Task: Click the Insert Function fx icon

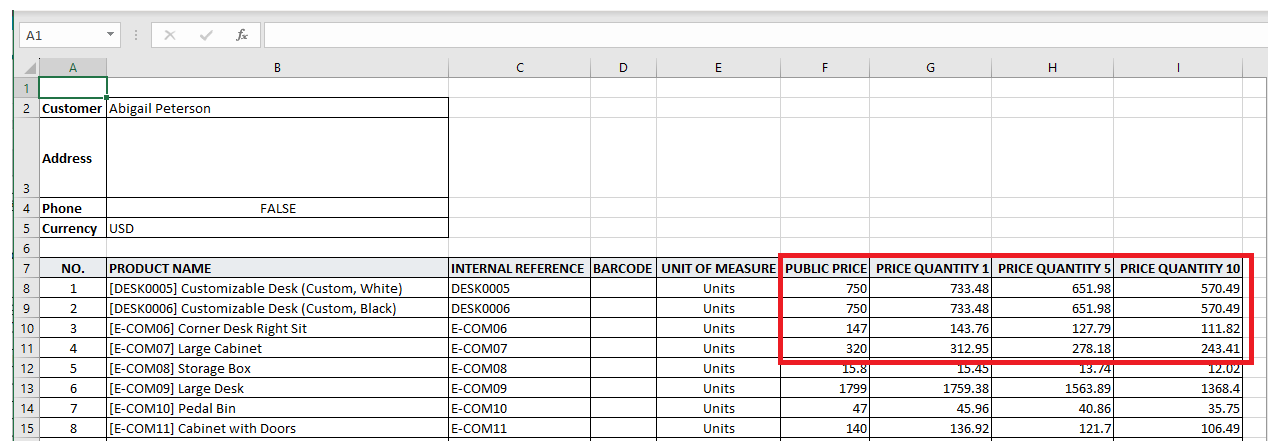Action: click(x=242, y=35)
